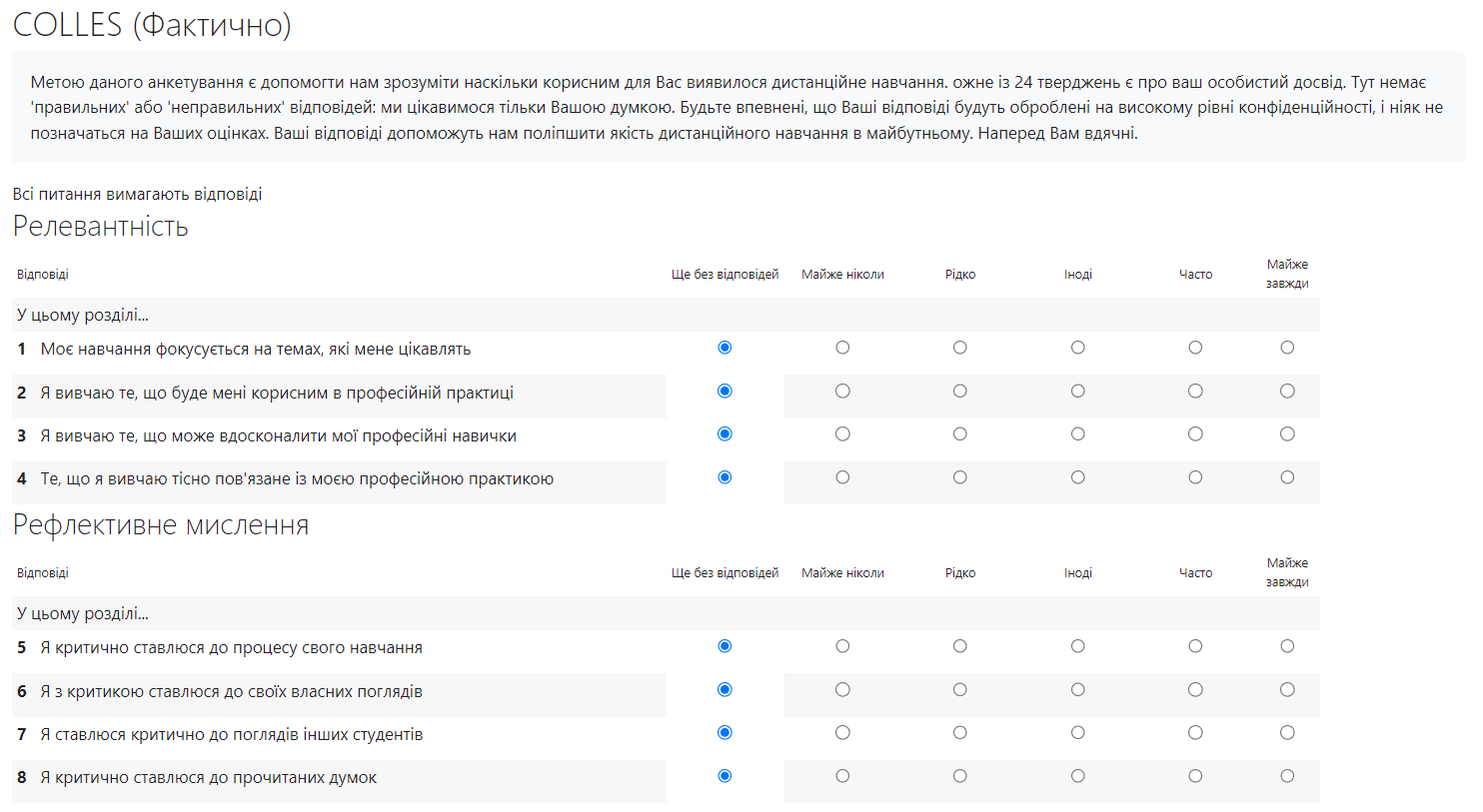The image size is (1483, 812).
Task: Choose 'Часто' for question 2
Action: point(1195,392)
